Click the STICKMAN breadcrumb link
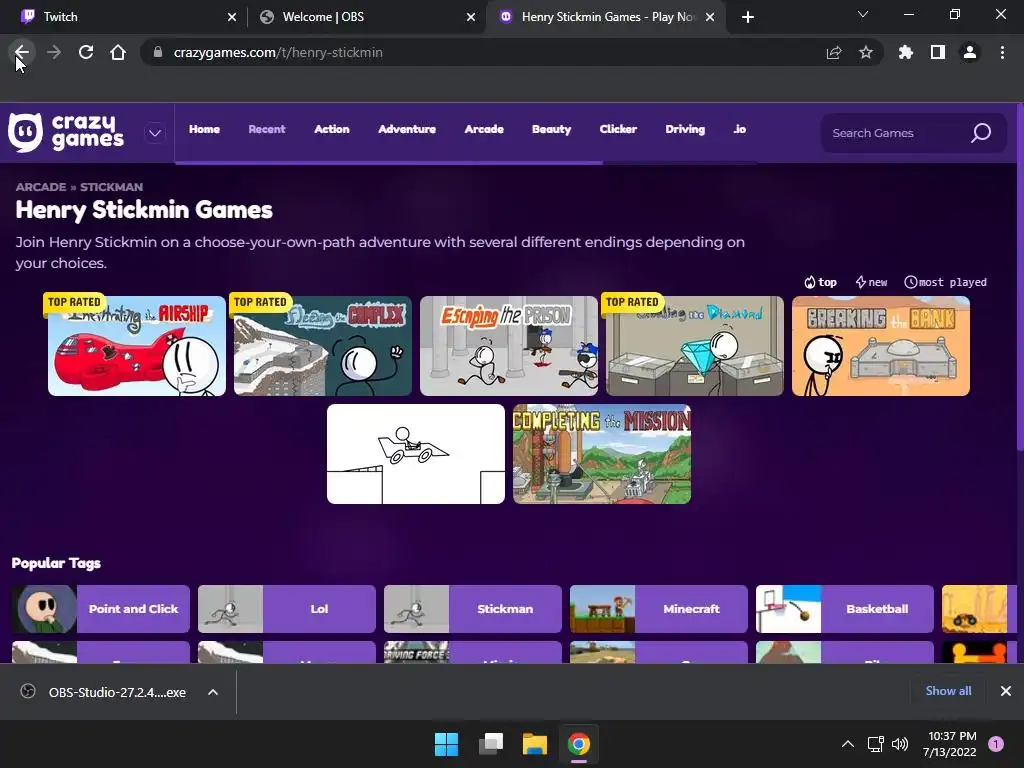Image resolution: width=1024 pixels, height=768 pixels. [111, 187]
